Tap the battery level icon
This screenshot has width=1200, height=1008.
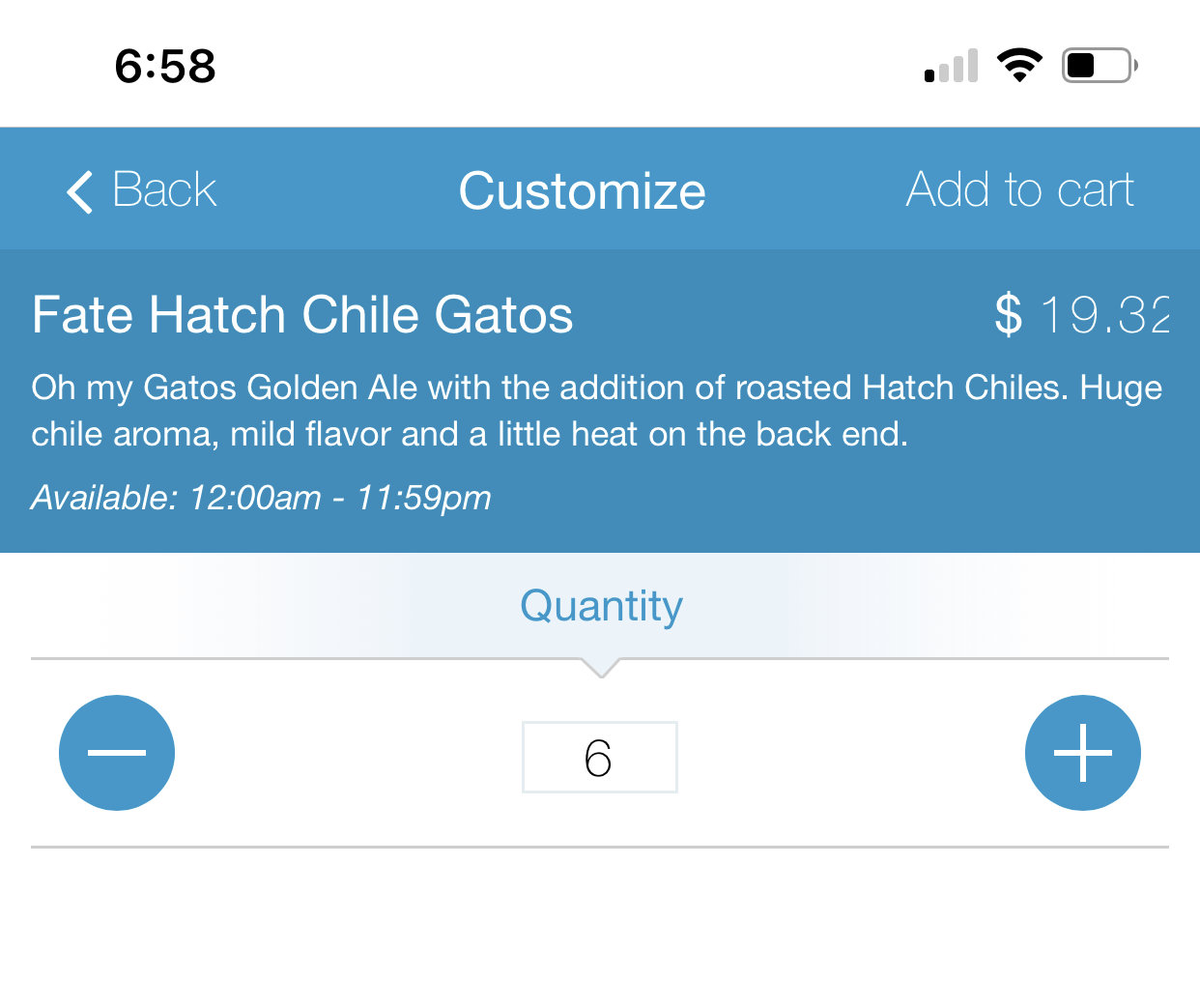click(x=1100, y=66)
